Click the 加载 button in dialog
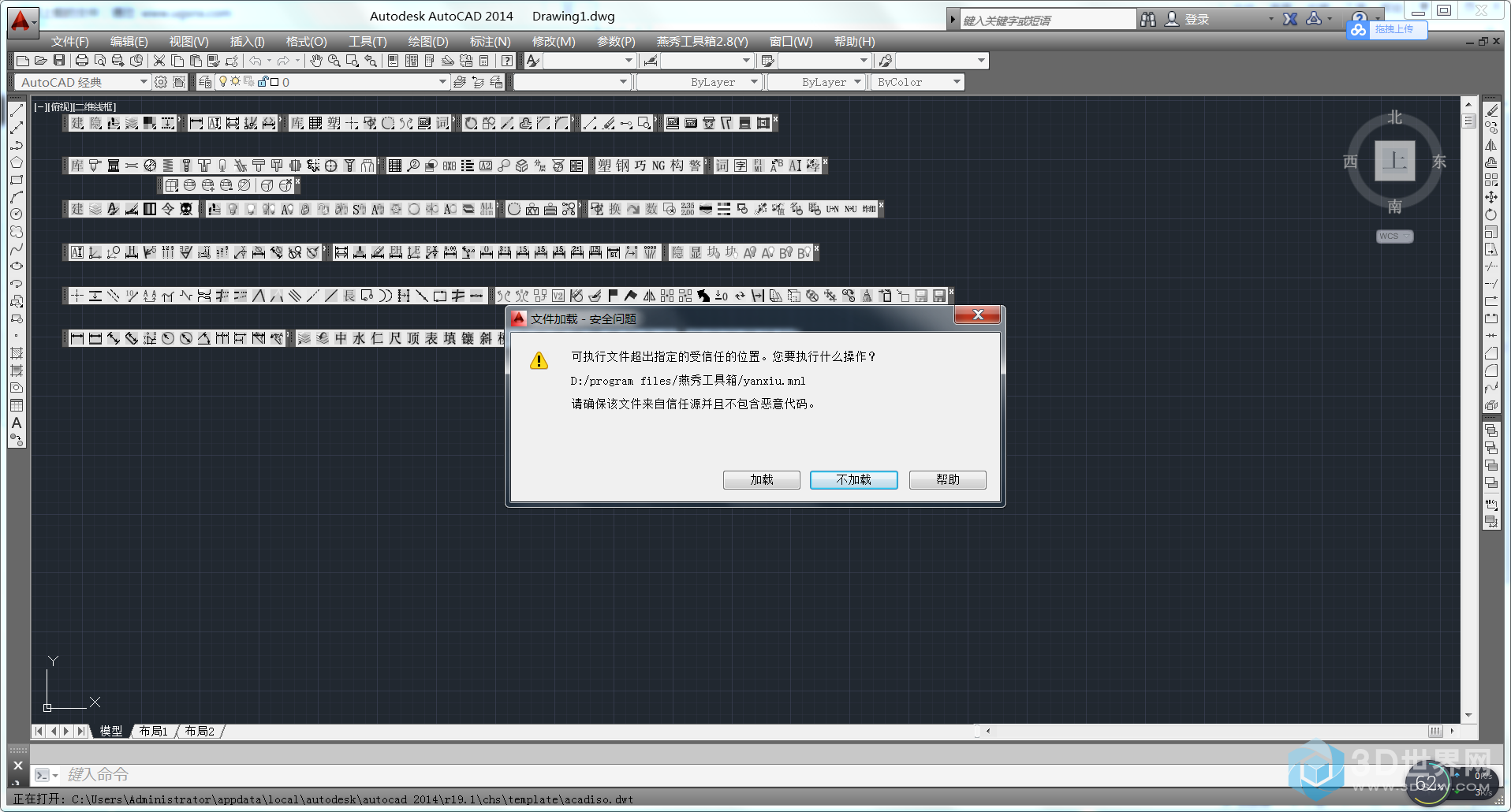The image size is (1511, 812). (762, 480)
